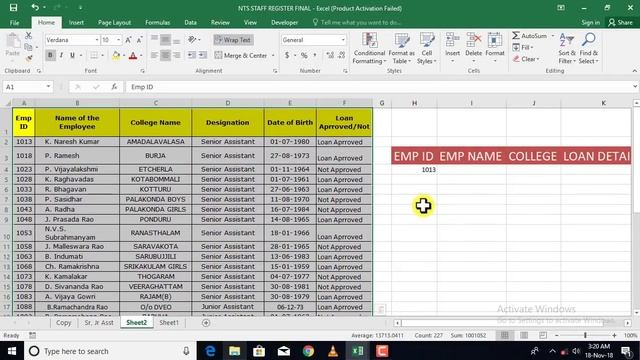This screenshot has width=640, height=360.
Task: Toggle align right
Action: tap(176, 55)
